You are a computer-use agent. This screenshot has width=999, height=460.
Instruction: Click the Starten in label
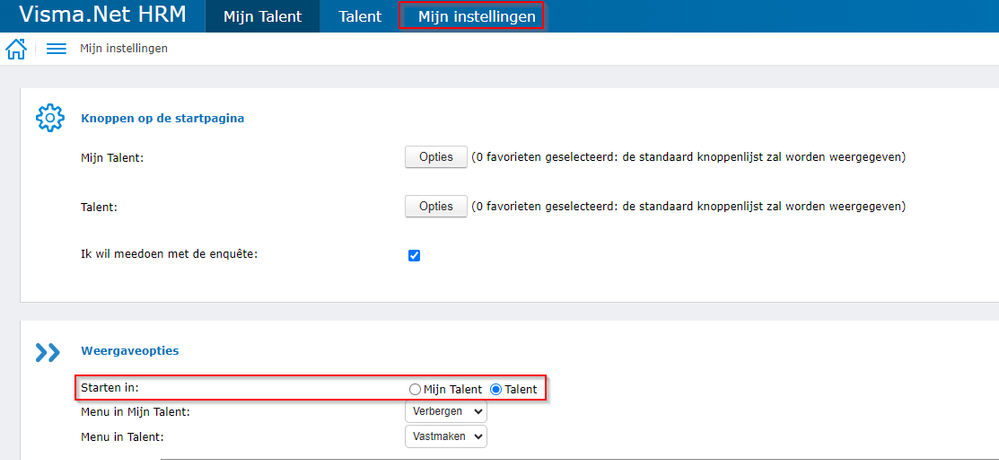[x=109, y=388]
